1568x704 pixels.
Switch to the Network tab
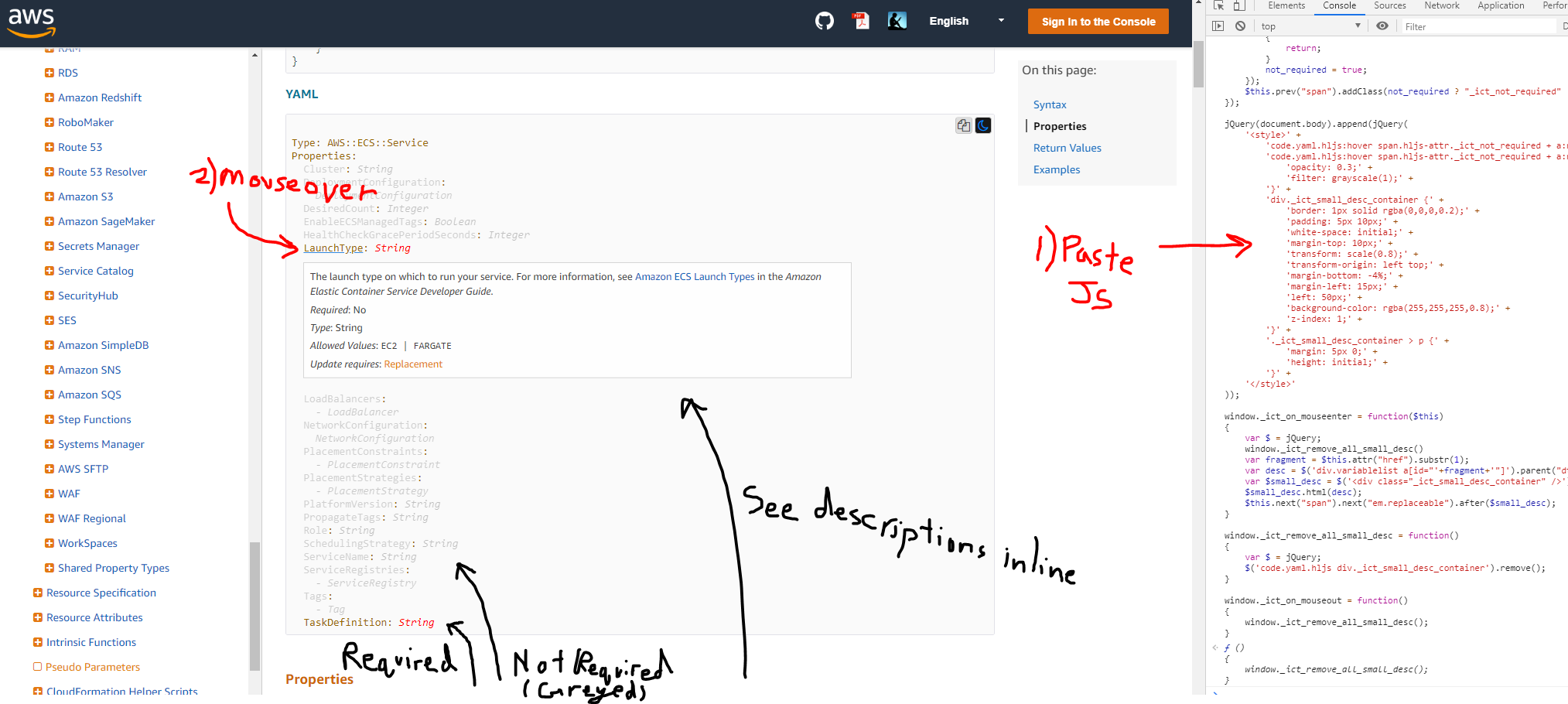[x=1442, y=5]
